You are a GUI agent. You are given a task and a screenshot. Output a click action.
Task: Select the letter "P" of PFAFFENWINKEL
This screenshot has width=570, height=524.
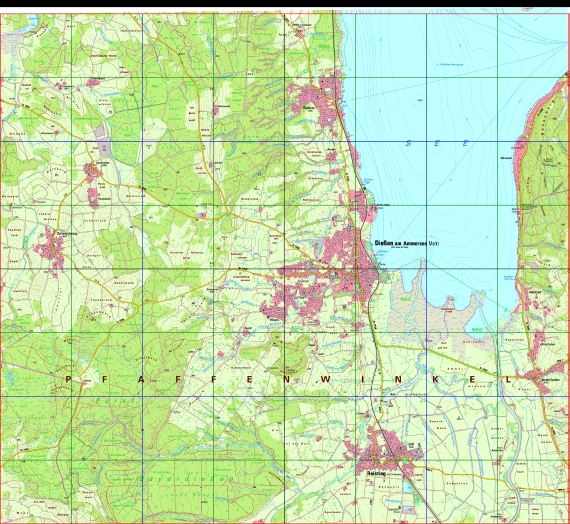pos(69,380)
